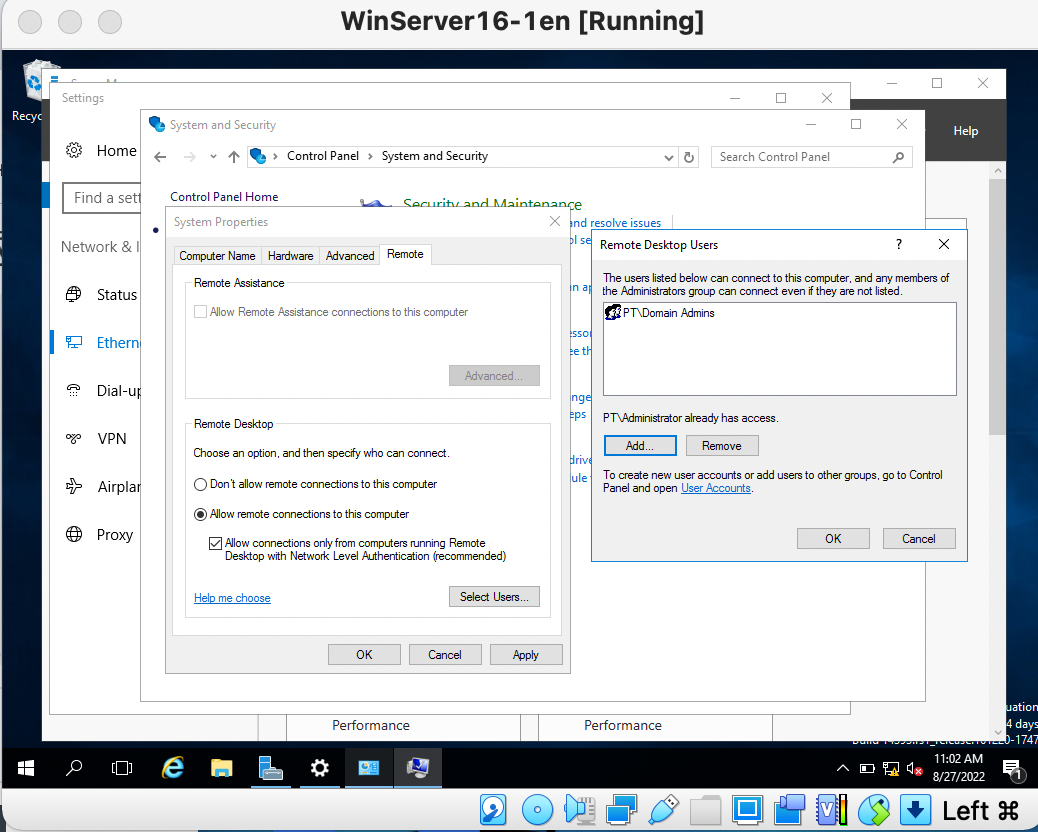The image size is (1038, 832).
Task: Click the VirtualBox audio icon
Action: (x=579, y=809)
